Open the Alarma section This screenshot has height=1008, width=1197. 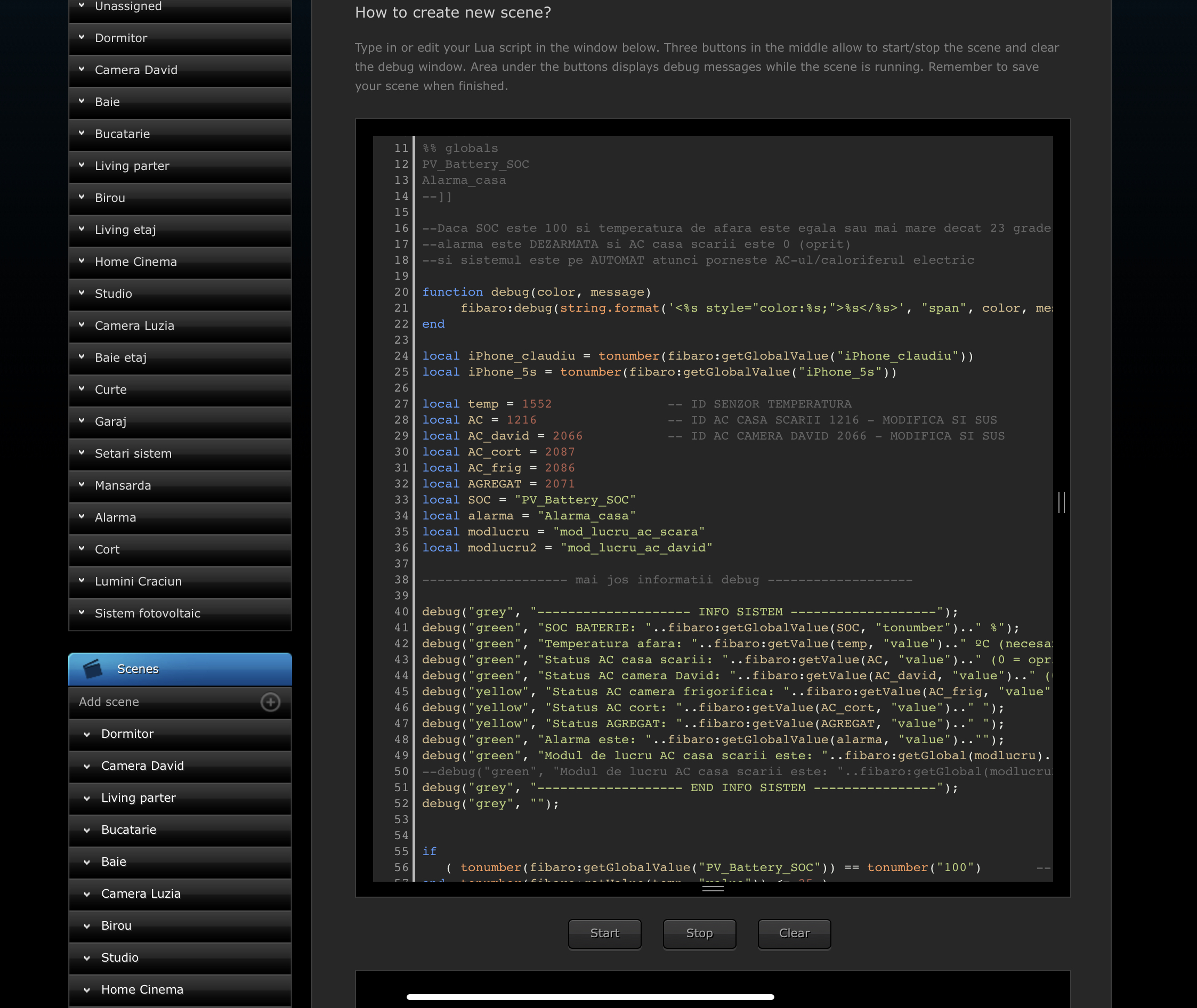pos(180,518)
